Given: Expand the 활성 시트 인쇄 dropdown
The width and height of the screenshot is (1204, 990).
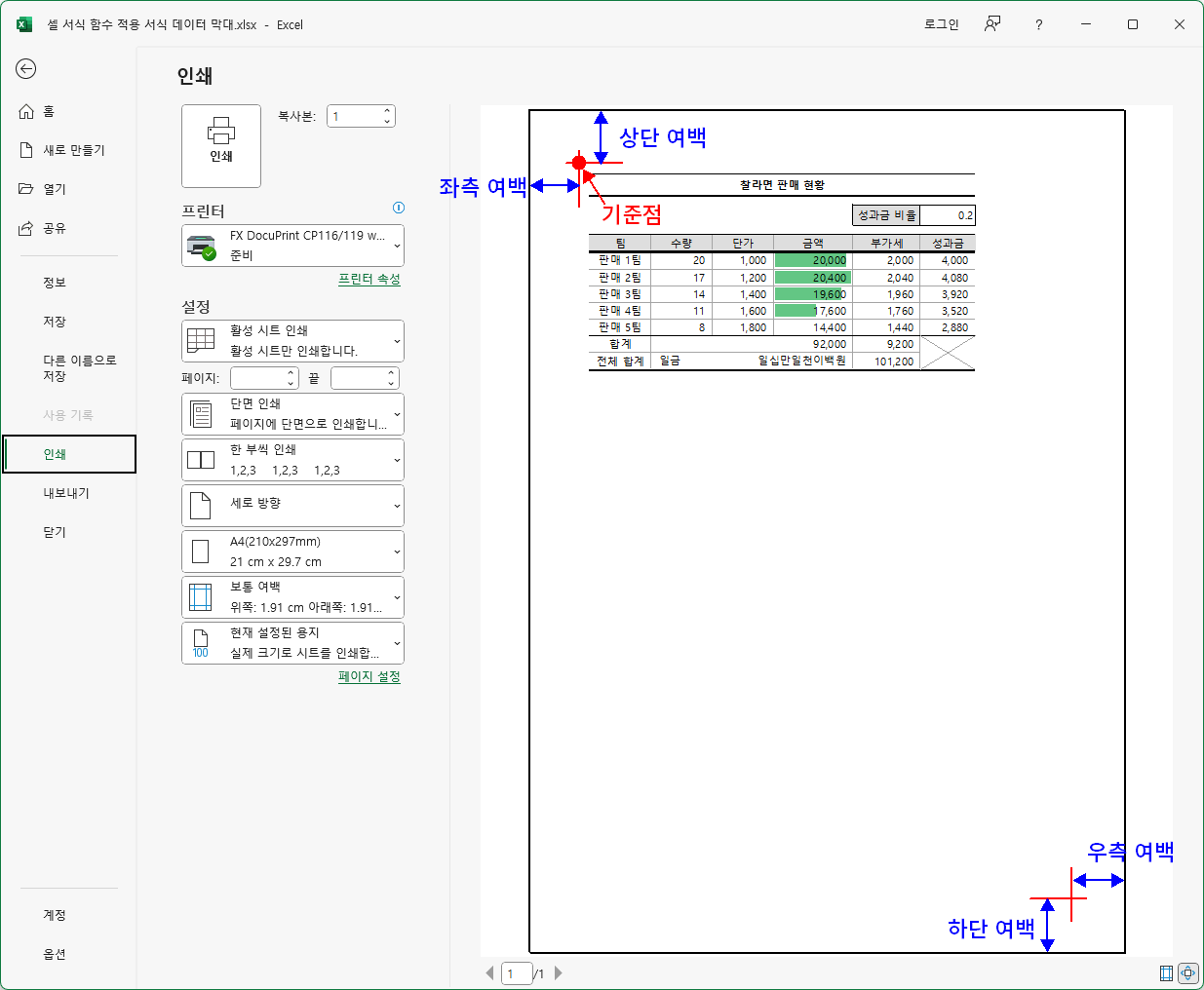Looking at the screenshot, I should point(292,341).
